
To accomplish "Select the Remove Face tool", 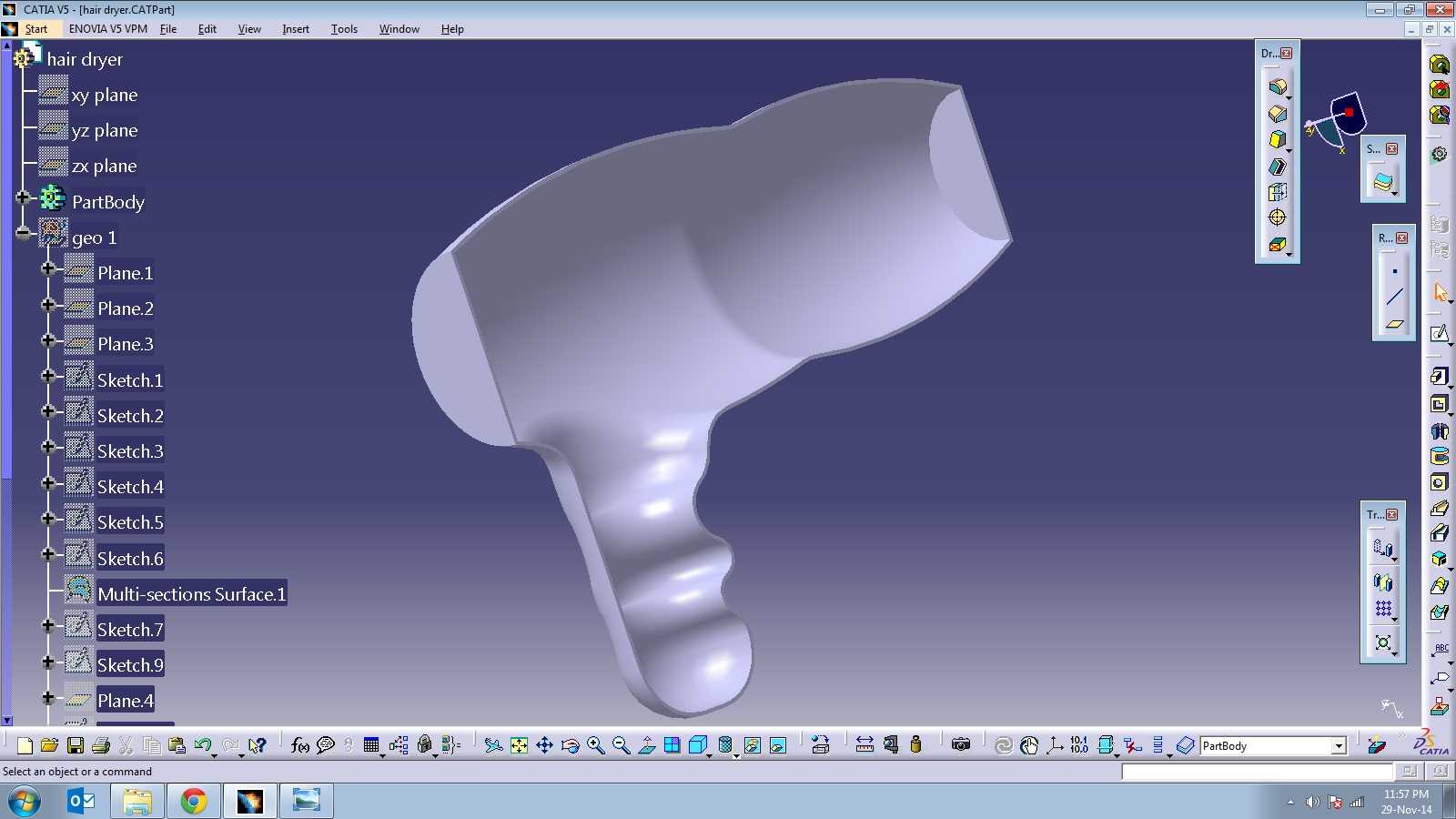I will point(1277,244).
